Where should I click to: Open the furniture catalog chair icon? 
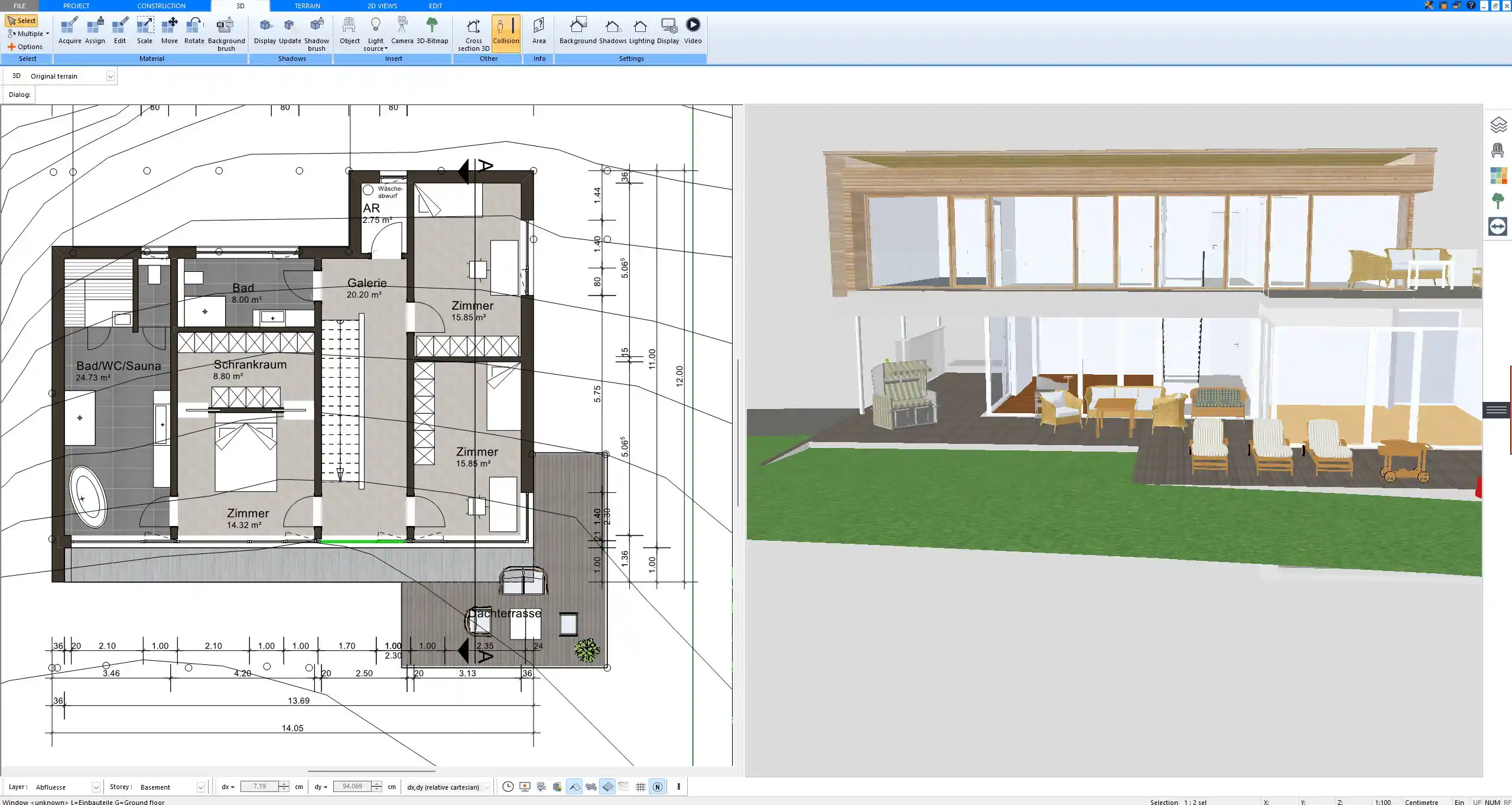[x=1498, y=150]
